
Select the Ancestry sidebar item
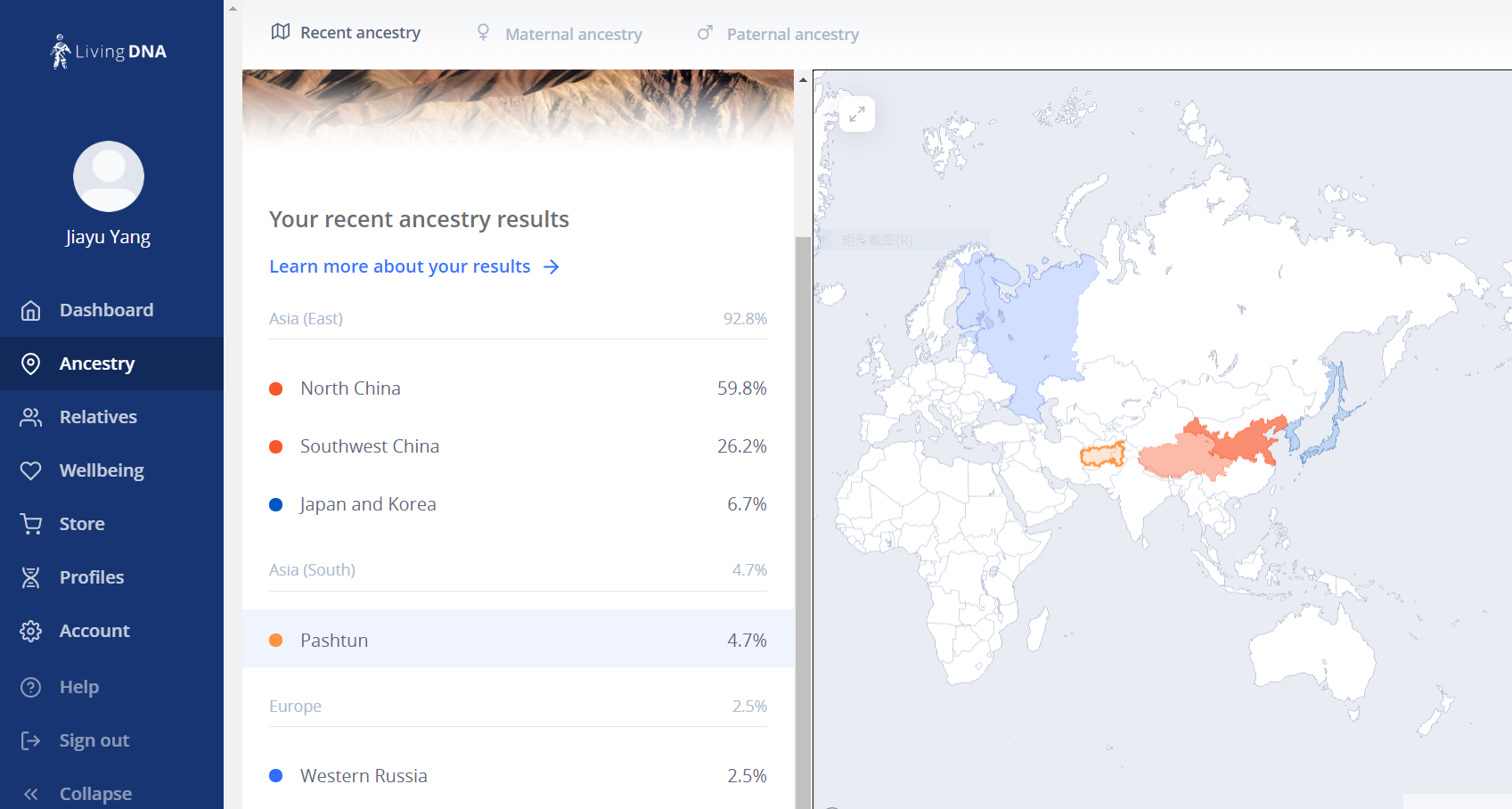(x=111, y=364)
